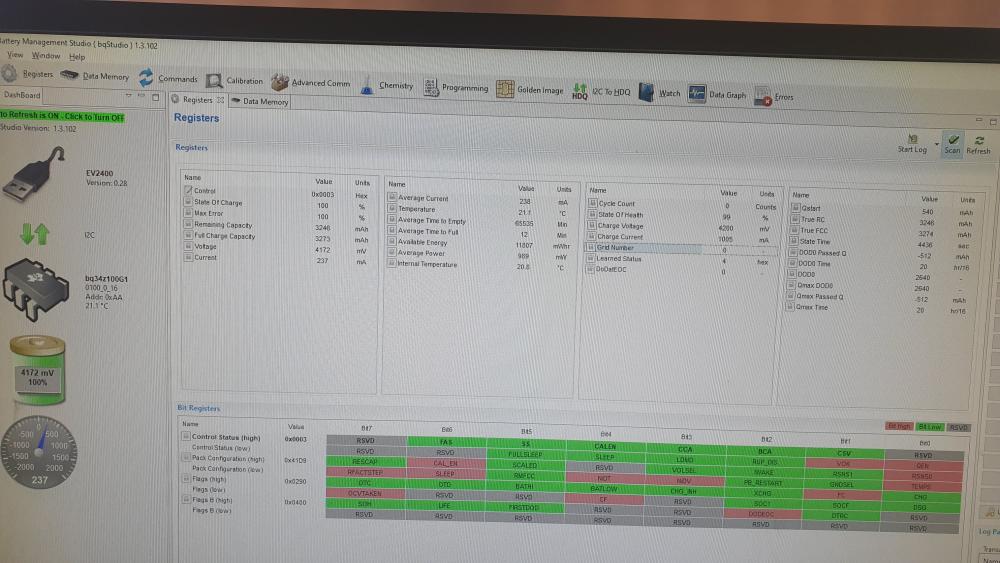Open the Registers toolbar icon

[10, 73]
